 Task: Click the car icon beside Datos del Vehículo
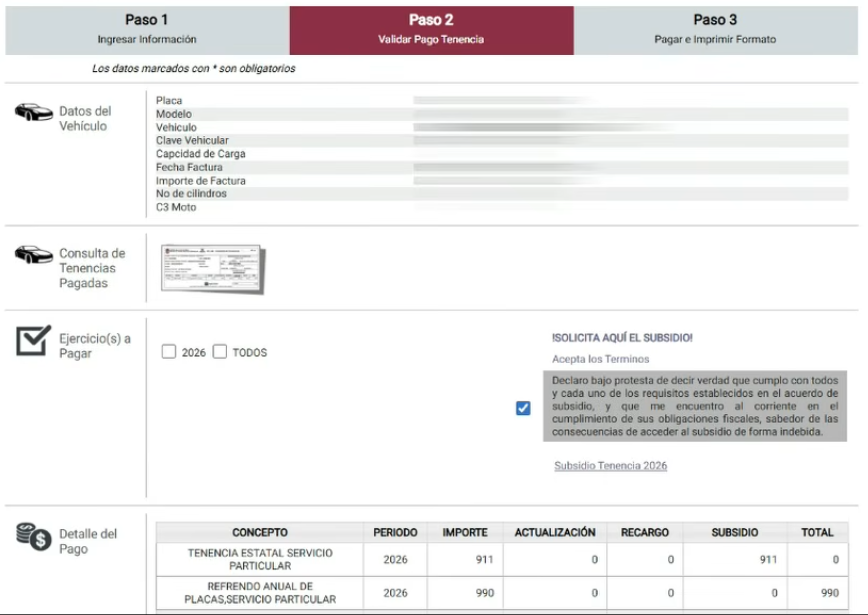pyautogui.click(x=34, y=112)
